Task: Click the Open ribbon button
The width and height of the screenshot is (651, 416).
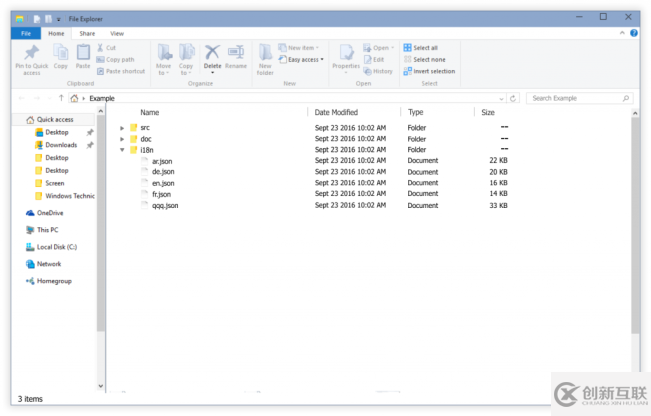Action: (x=378, y=48)
